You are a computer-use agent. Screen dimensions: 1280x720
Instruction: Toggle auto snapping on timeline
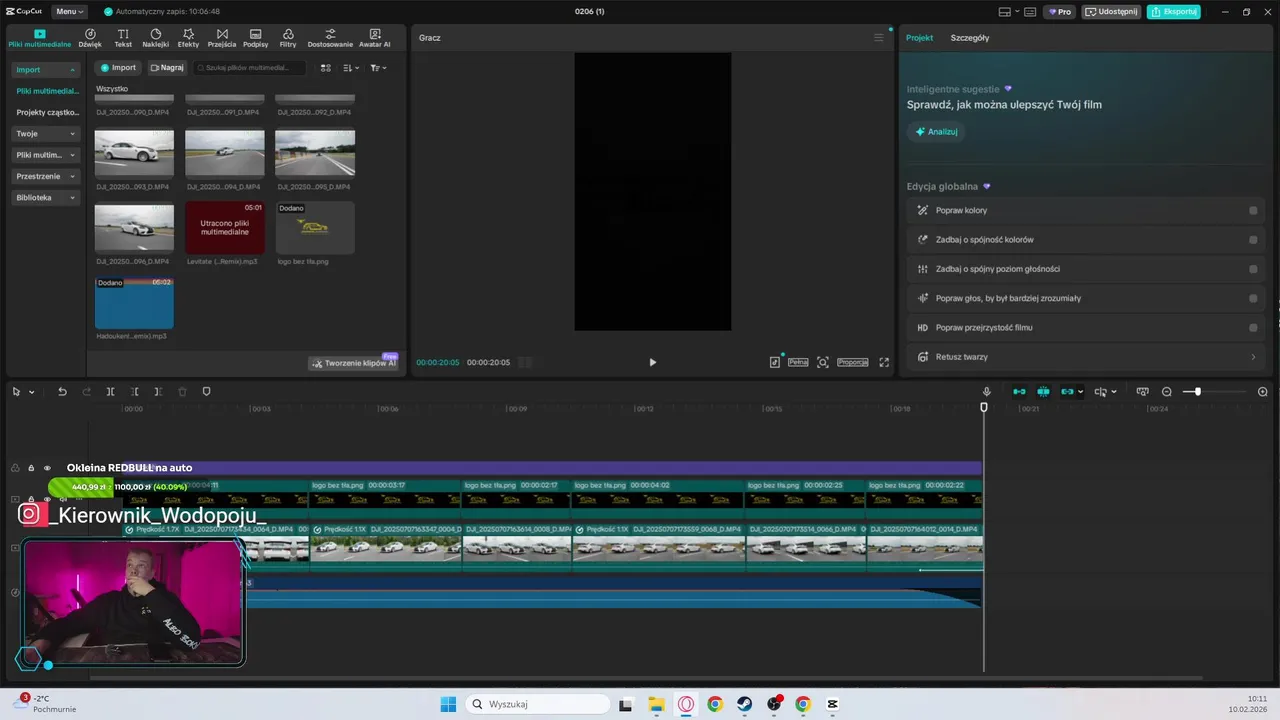[x=1043, y=392]
